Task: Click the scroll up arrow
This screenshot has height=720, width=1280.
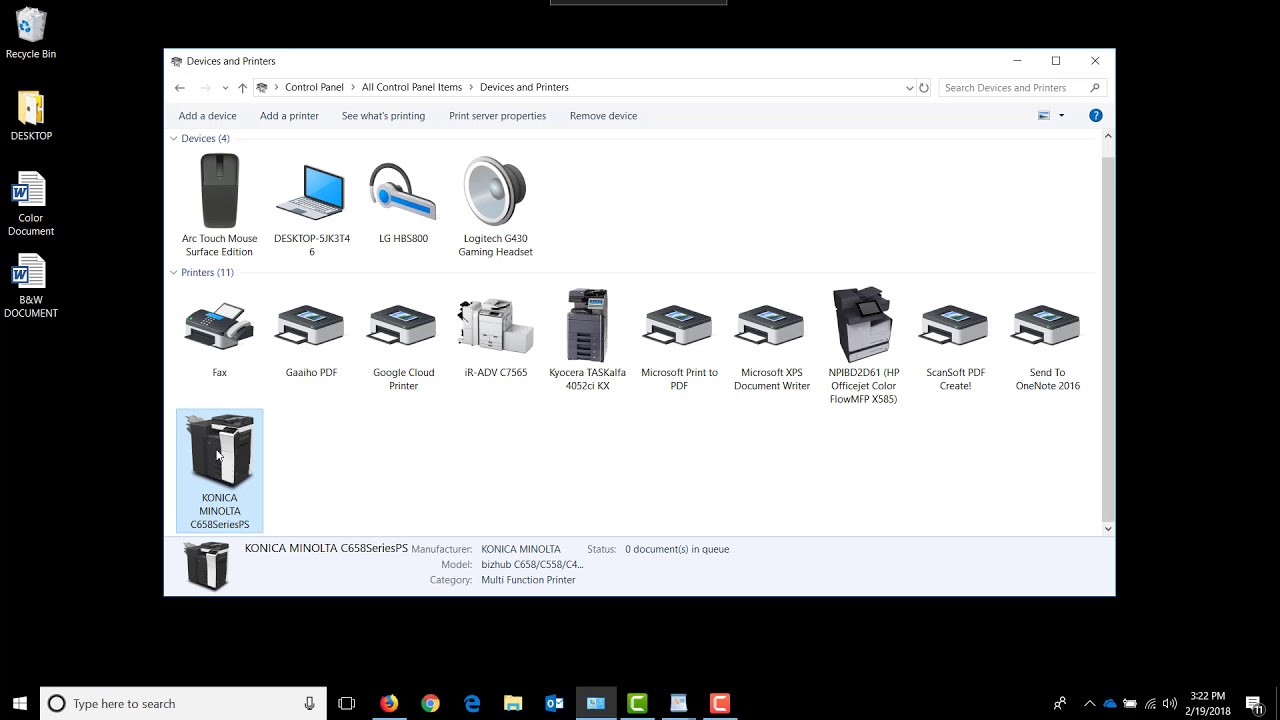Action: tap(1107, 135)
